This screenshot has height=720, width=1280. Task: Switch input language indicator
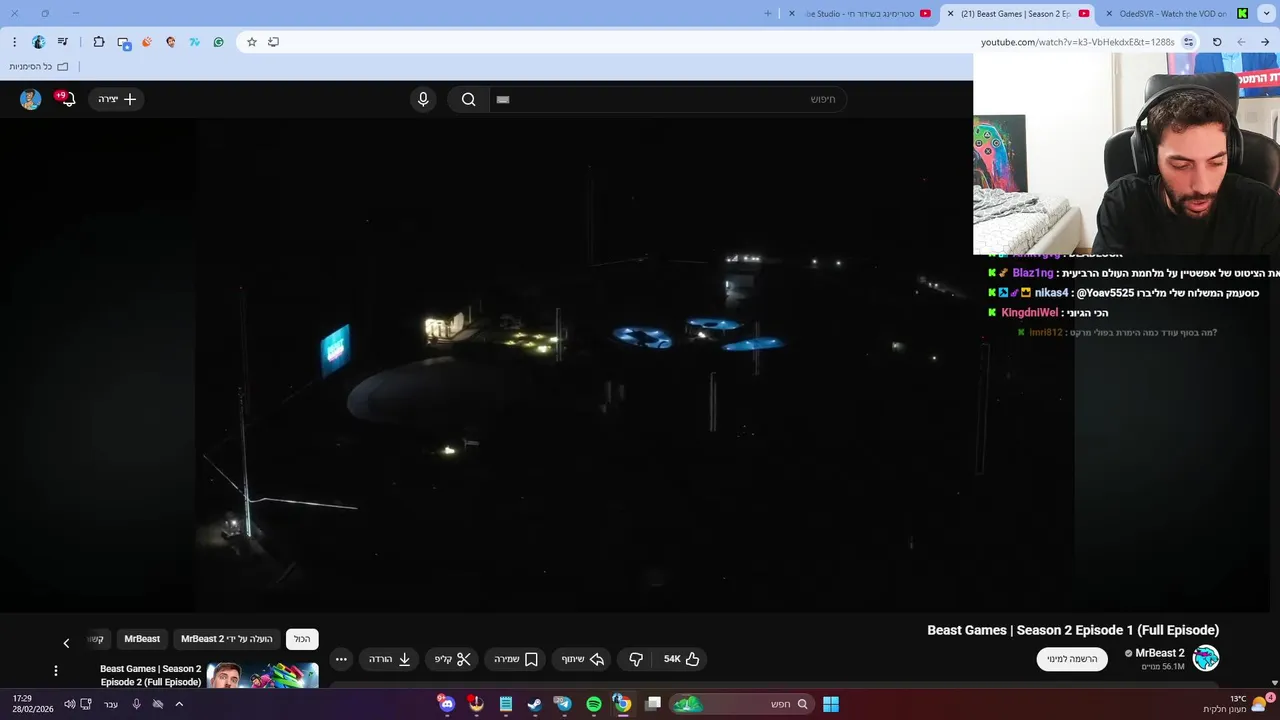(111, 704)
